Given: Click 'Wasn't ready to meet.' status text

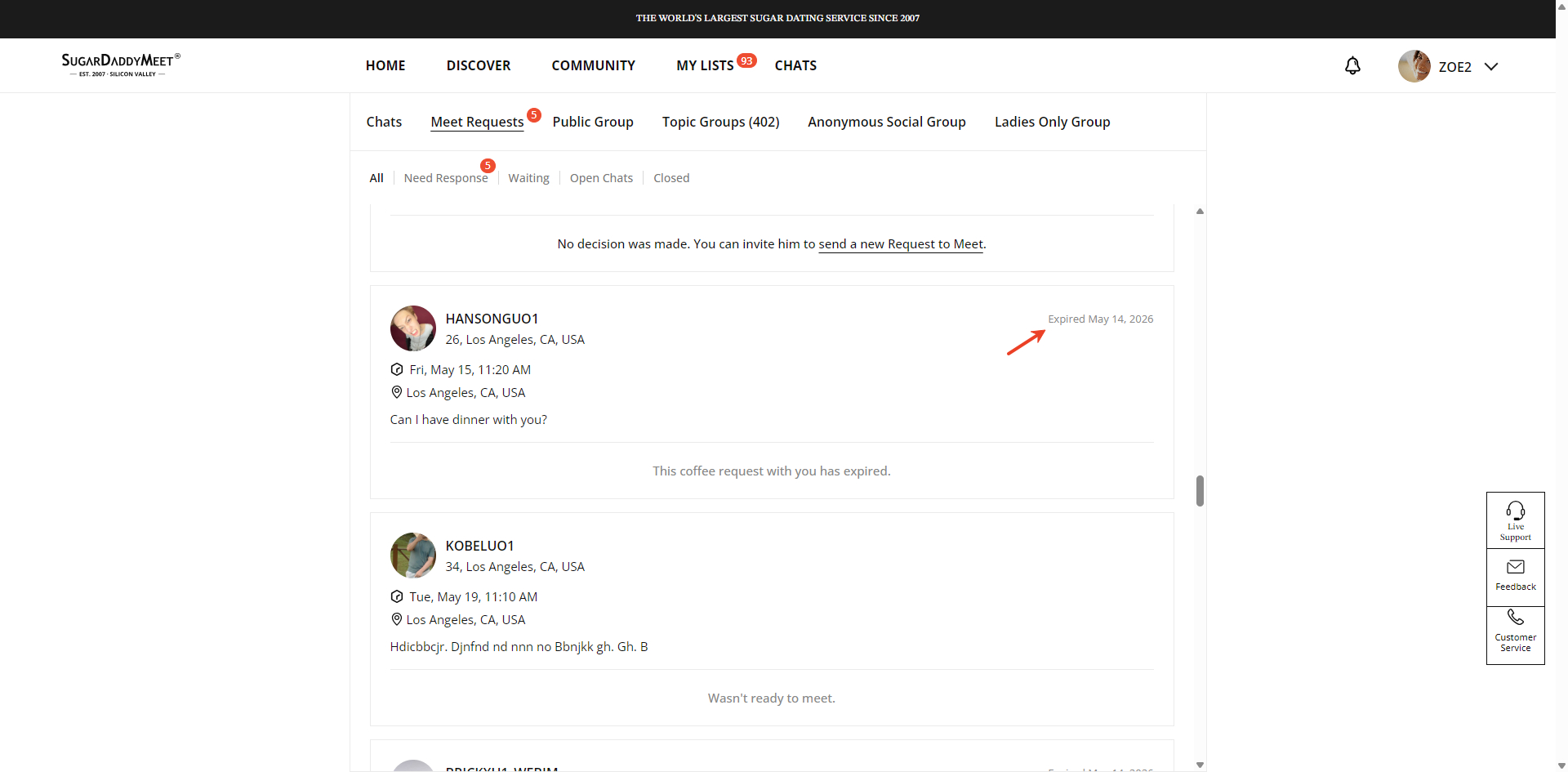Looking at the screenshot, I should point(772,698).
